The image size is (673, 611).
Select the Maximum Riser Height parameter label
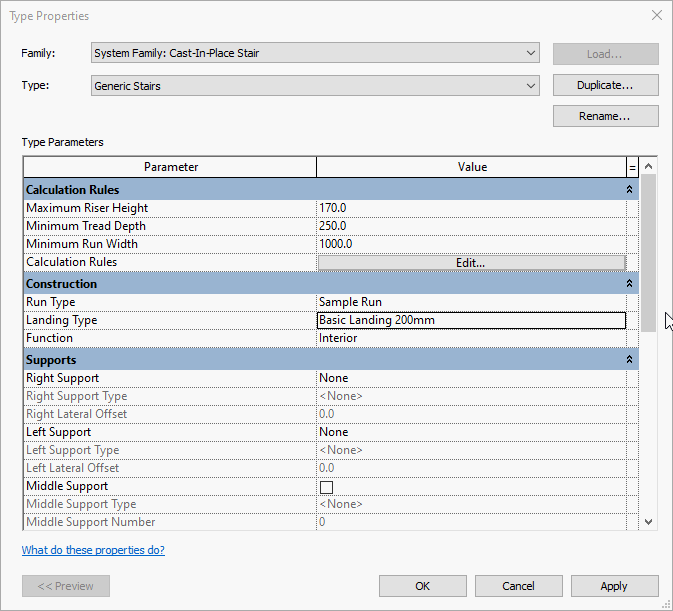click(x=87, y=208)
